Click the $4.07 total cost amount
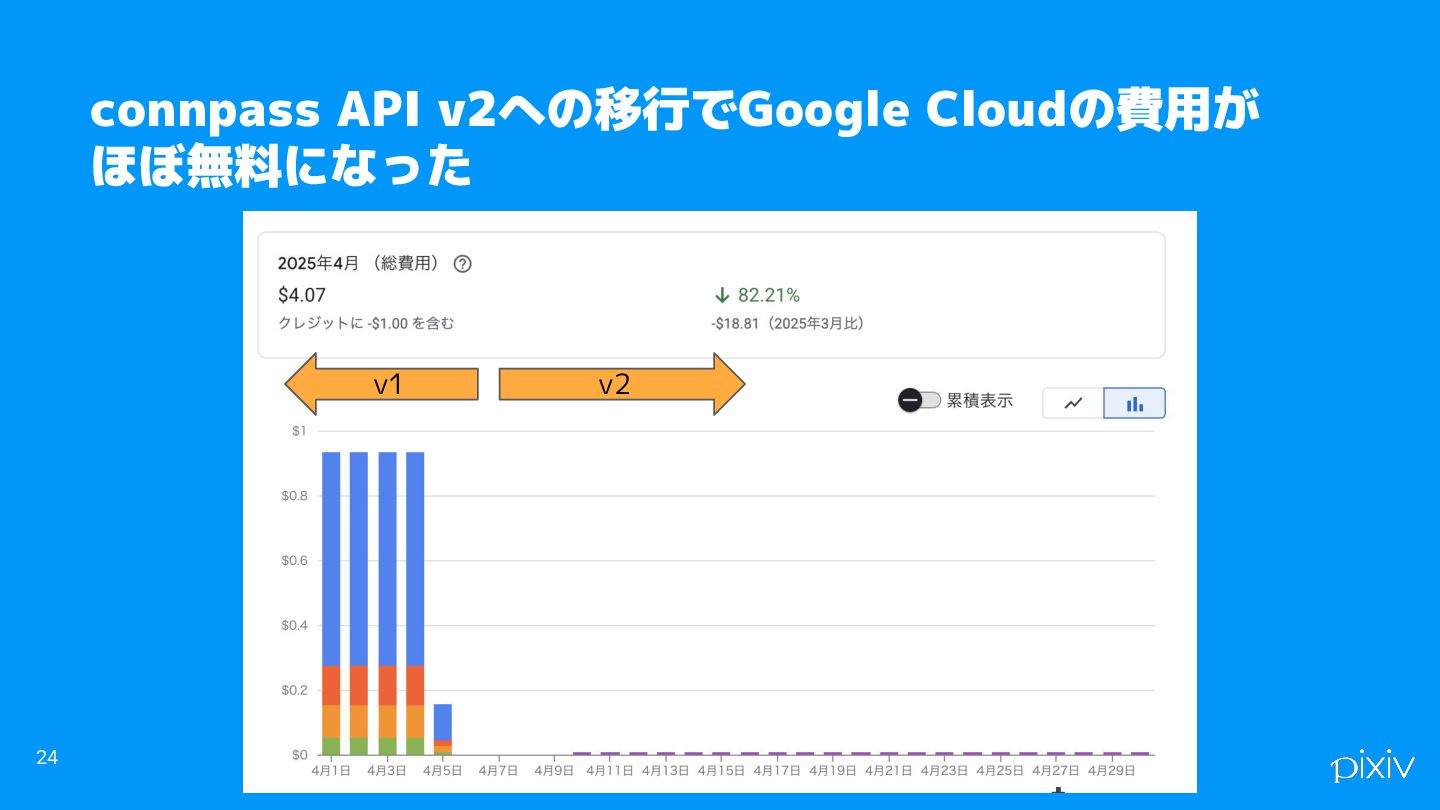This screenshot has height=810, width=1440. coord(301,295)
